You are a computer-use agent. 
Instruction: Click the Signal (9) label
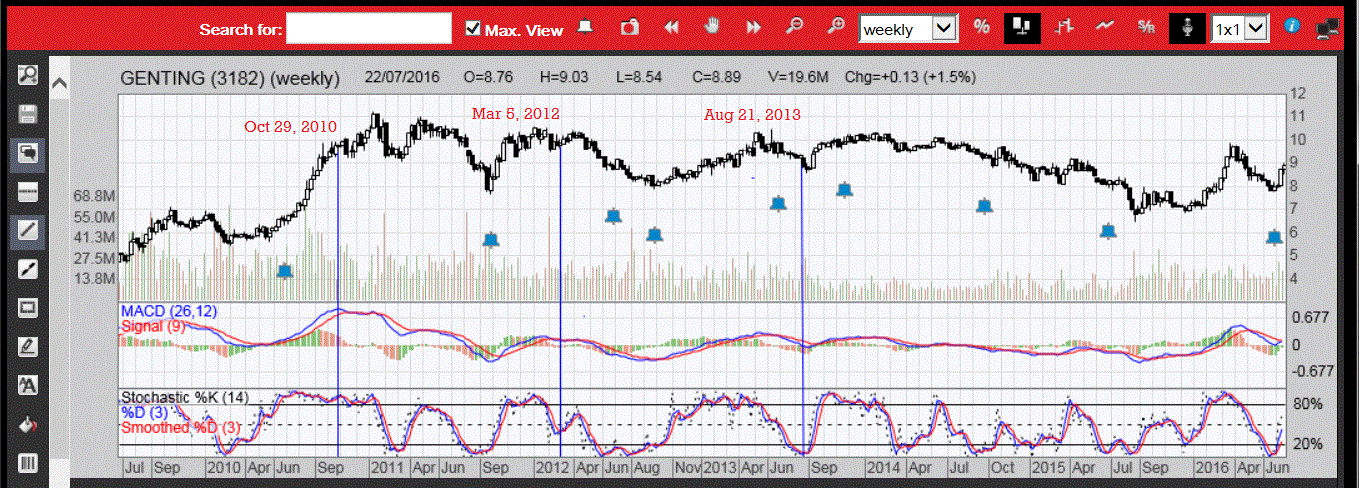pyautogui.click(x=153, y=326)
